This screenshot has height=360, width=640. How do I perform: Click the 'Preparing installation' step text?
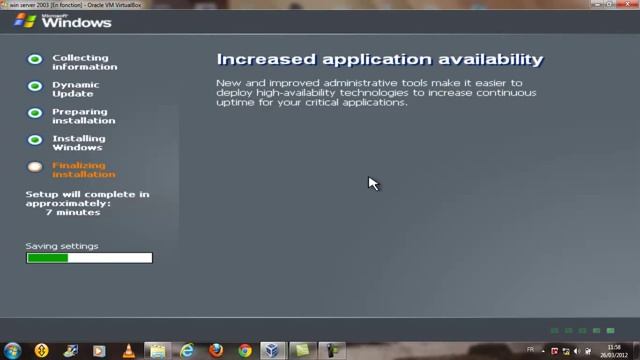pos(84,116)
